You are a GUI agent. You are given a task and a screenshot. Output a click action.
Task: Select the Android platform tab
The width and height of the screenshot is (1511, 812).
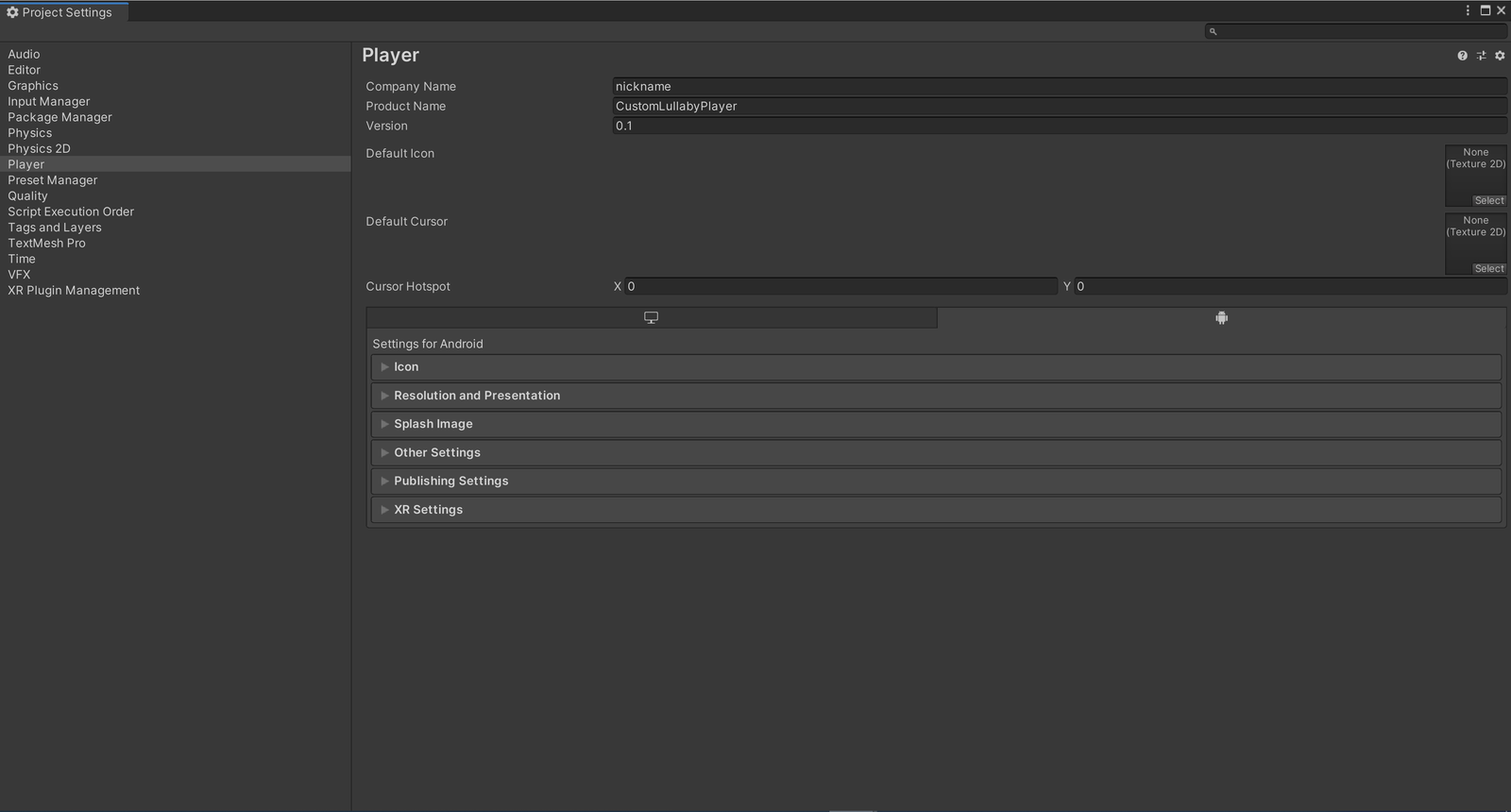1221,317
